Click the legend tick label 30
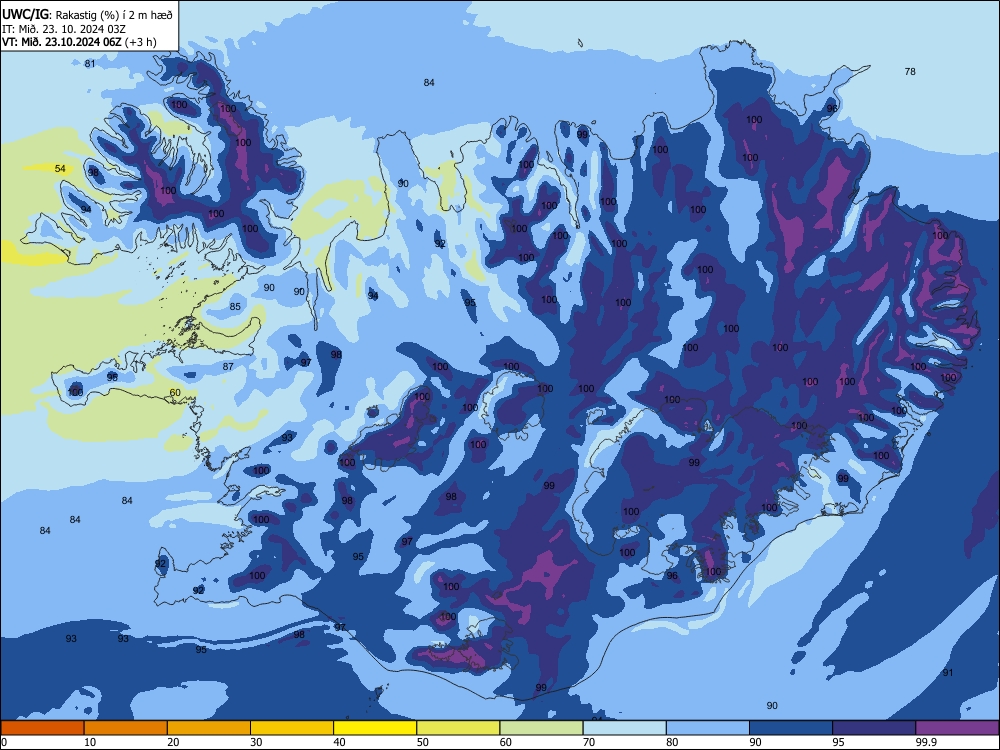The height and width of the screenshot is (750, 1000). coord(256,742)
